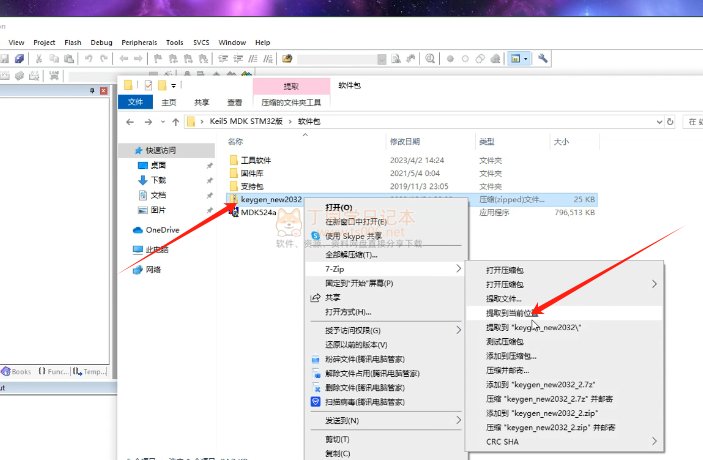Select 网络 in the navigation pane
This screenshot has height=460, width=703.
pyautogui.click(x=152, y=269)
